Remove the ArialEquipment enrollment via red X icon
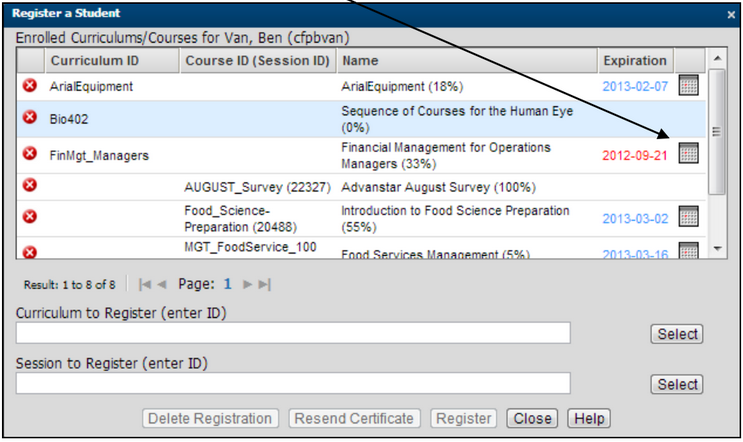 30,86
